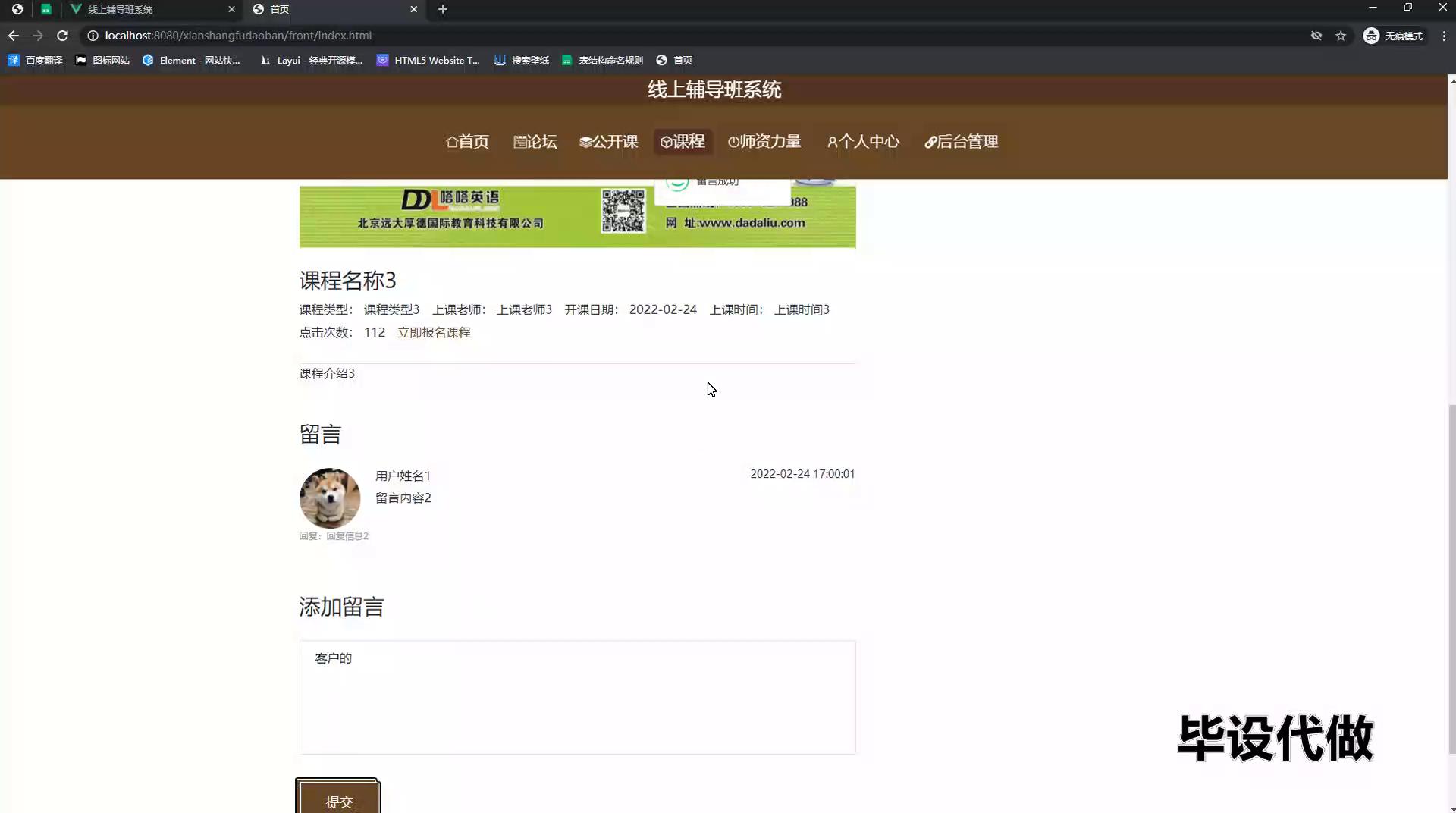Image resolution: width=1456 pixels, height=813 pixels.
Task: Open the Chrome three-dot menu
Action: 1444,36
